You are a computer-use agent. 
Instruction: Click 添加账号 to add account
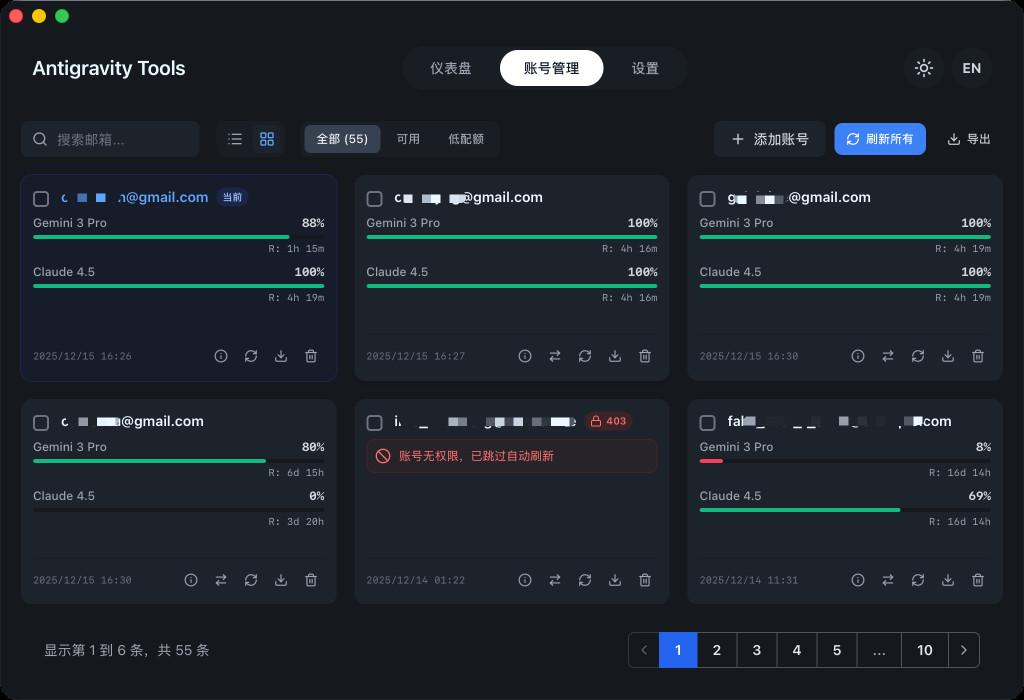click(769, 139)
